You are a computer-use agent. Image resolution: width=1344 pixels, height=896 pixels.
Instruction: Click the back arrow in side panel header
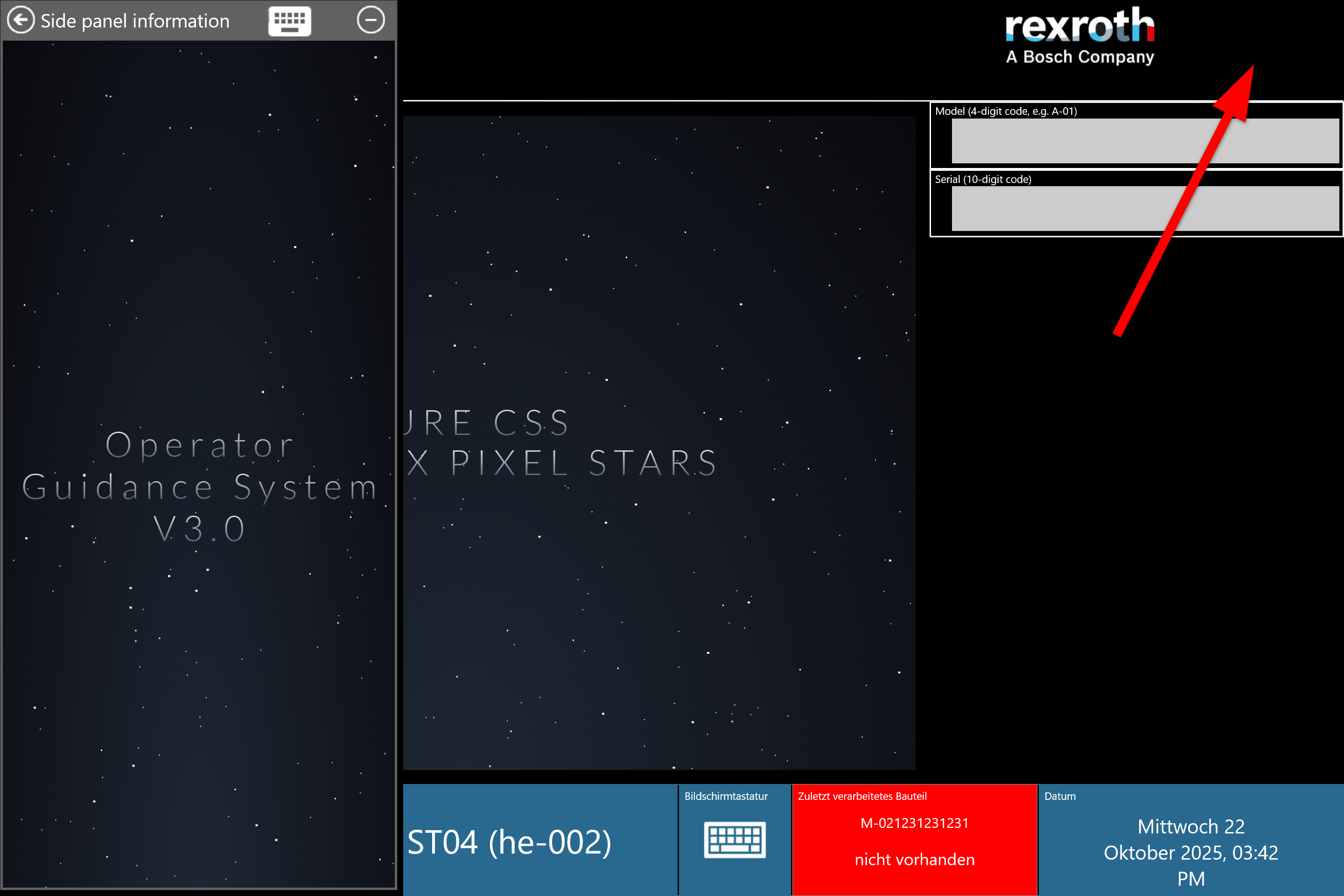point(21,21)
